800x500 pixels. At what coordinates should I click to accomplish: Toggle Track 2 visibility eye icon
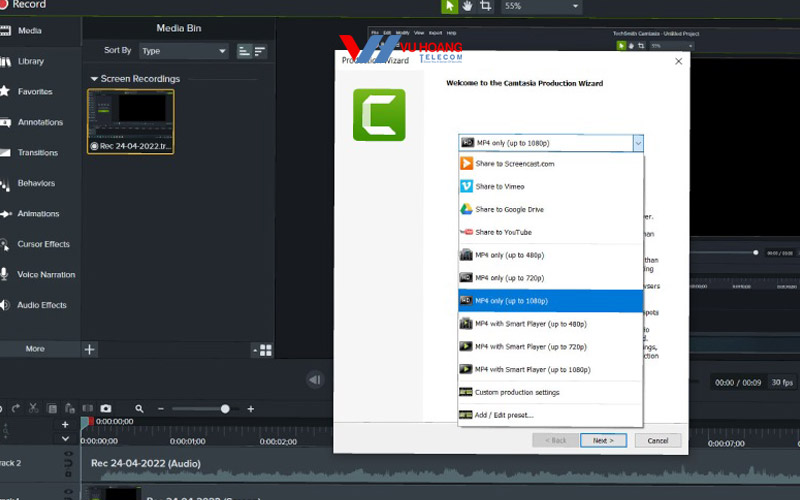pos(68,454)
